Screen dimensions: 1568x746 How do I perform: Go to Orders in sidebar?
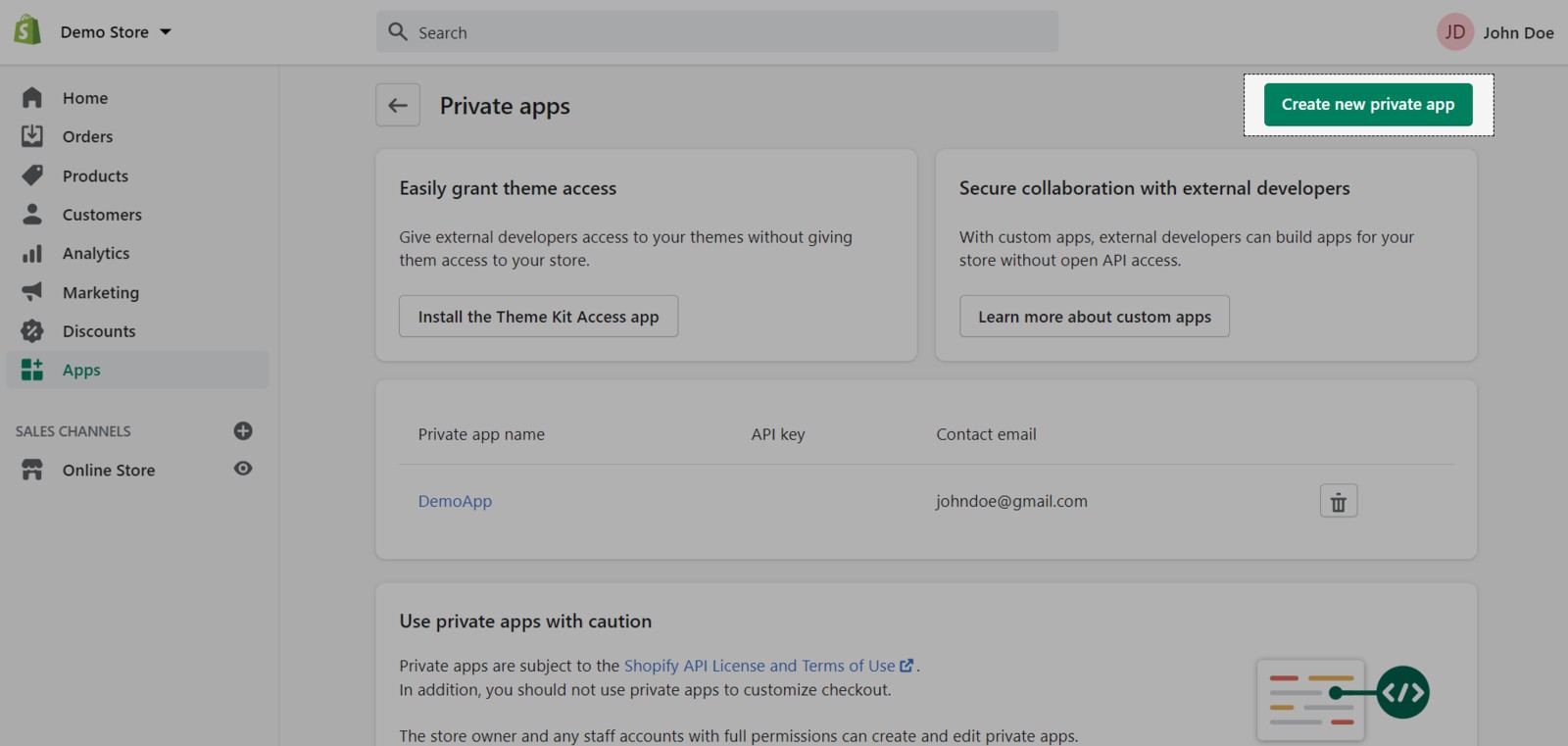87,137
